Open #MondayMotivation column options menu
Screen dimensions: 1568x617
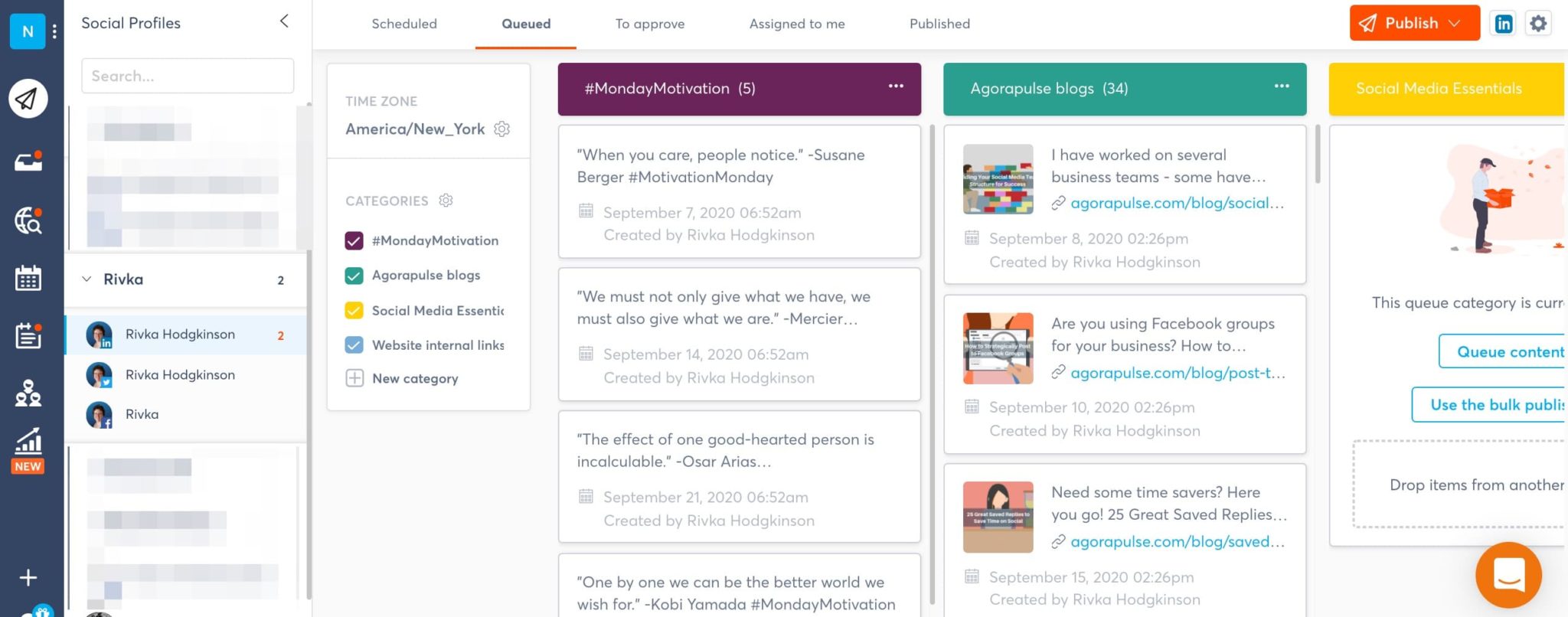(896, 87)
